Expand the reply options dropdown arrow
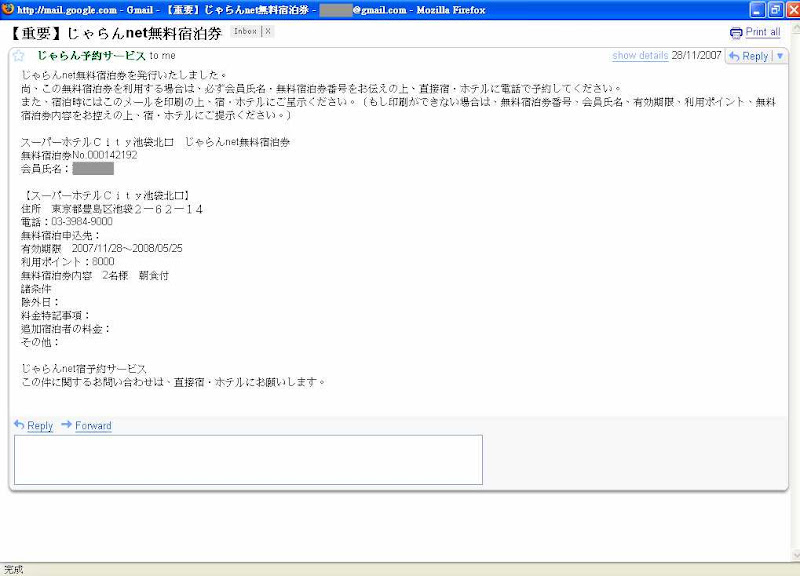800x576 pixels. pyautogui.click(x=780, y=56)
